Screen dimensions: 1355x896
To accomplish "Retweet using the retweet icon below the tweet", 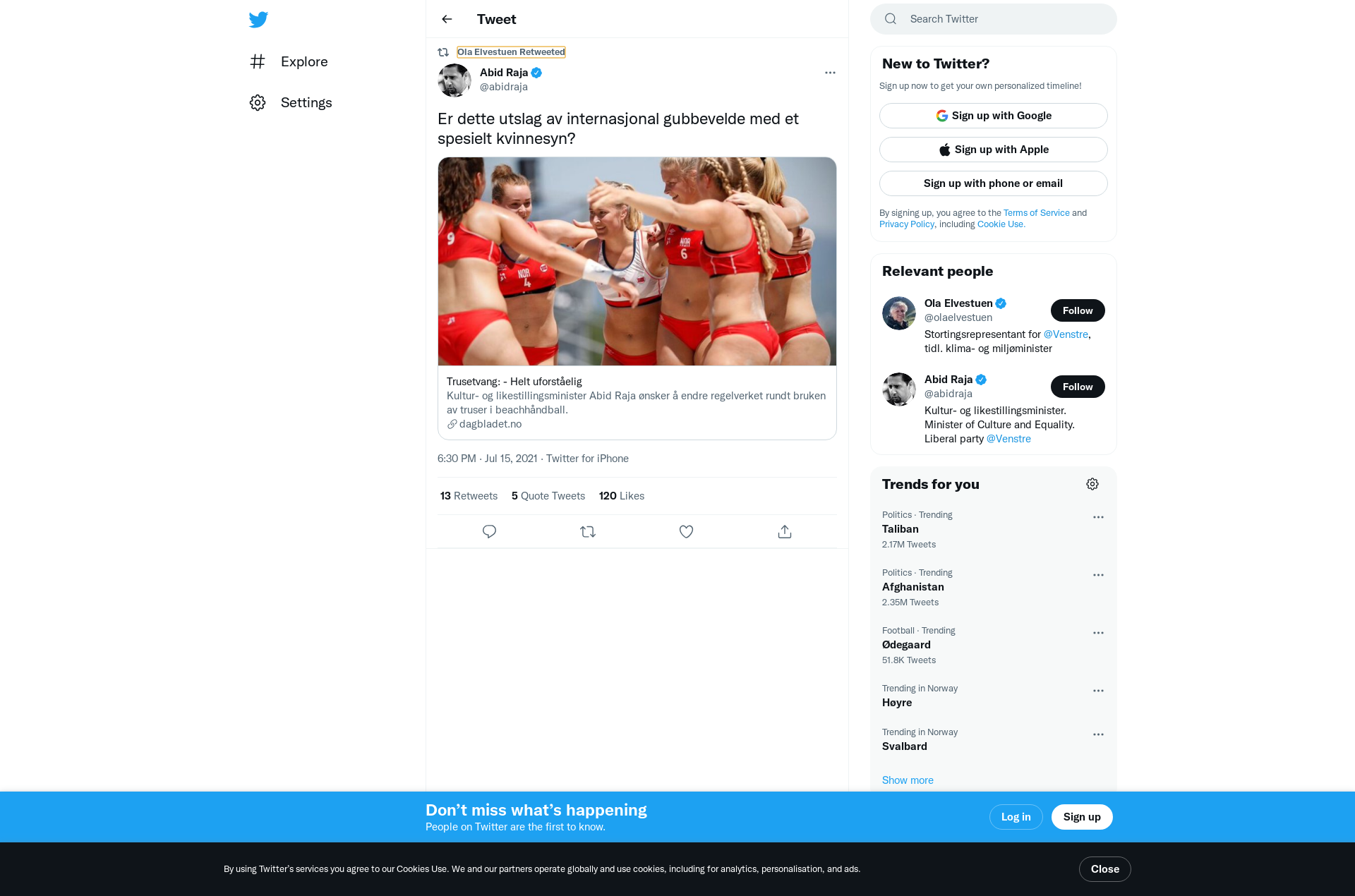I will pyautogui.click(x=588, y=531).
